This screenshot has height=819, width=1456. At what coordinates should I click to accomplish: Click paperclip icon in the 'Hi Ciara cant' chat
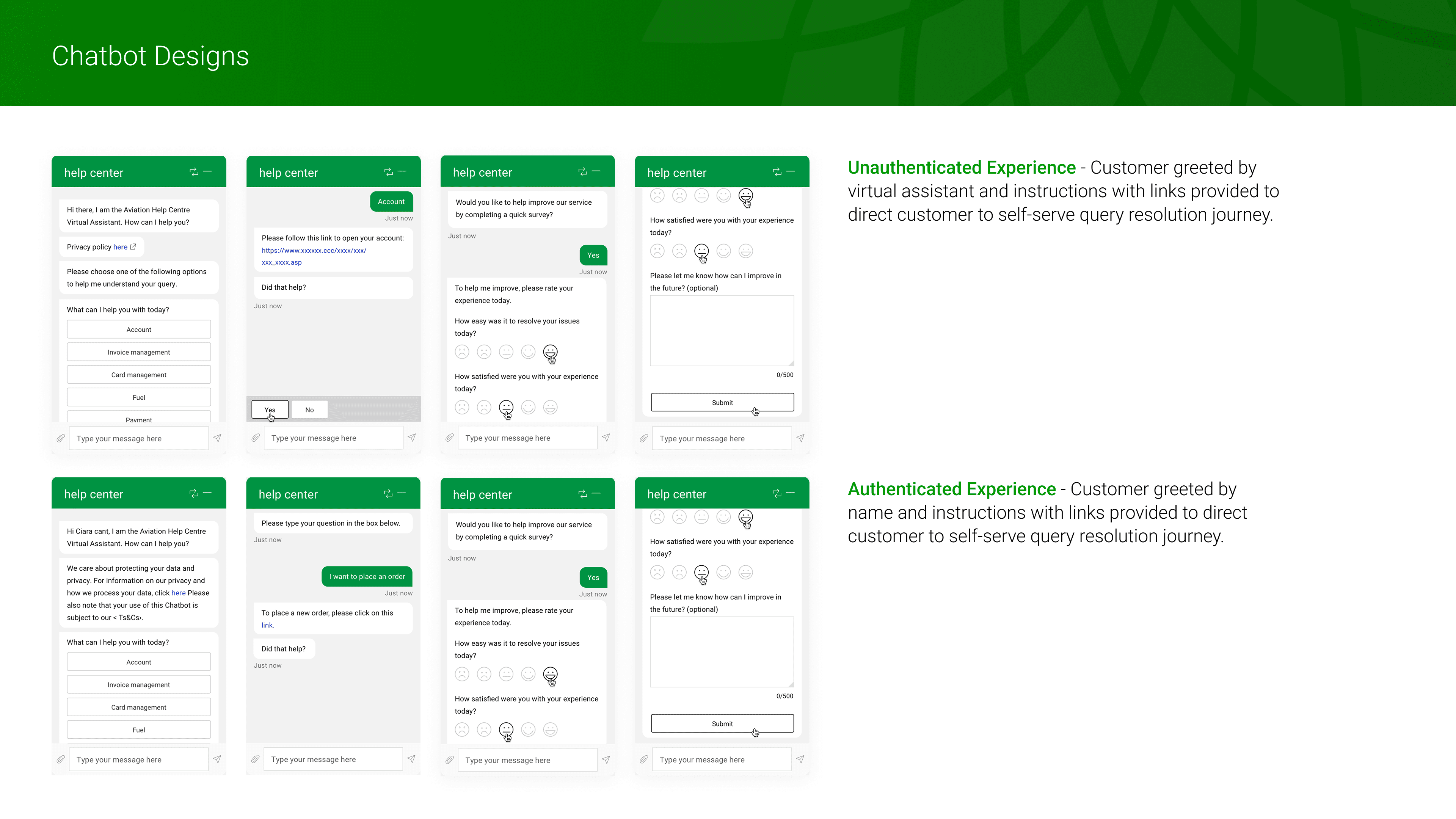pyautogui.click(x=61, y=759)
